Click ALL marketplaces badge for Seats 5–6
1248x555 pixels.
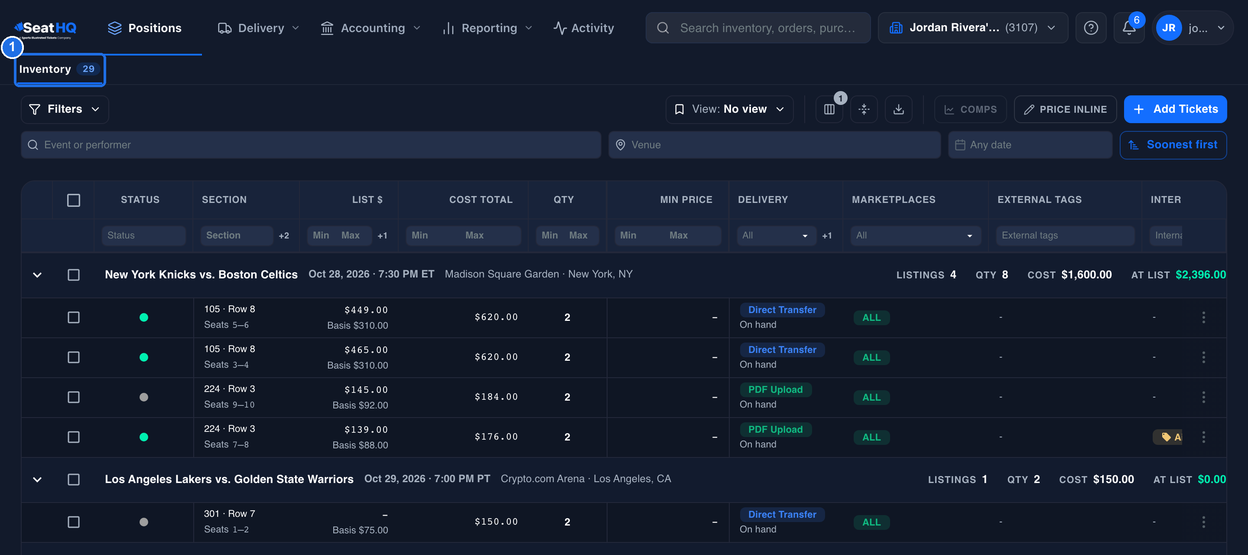click(x=872, y=317)
